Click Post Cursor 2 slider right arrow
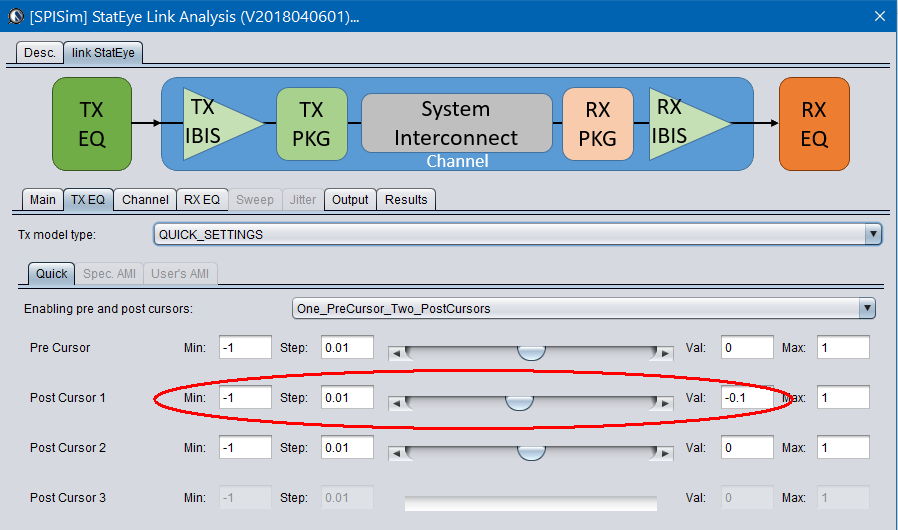Image resolution: width=898 pixels, height=530 pixels. click(x=662, y=452)
